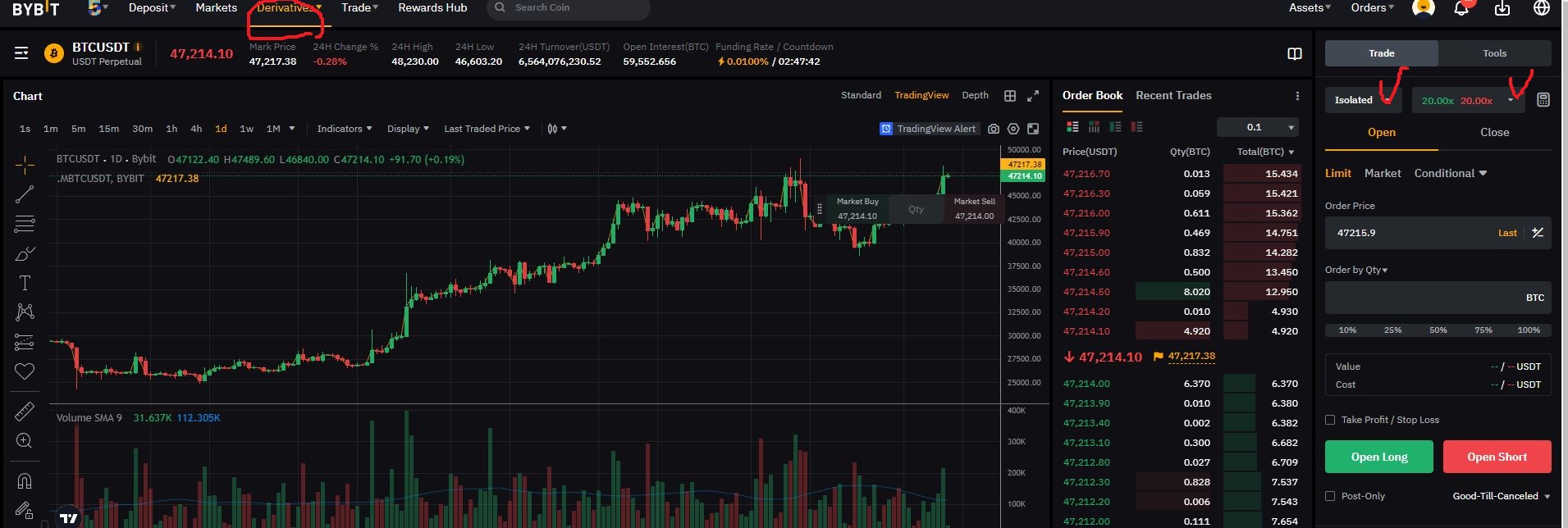1568x528 pixels.
Task: Expand more timeframes arrow after 1M
Action: click(x=292, y=129)
